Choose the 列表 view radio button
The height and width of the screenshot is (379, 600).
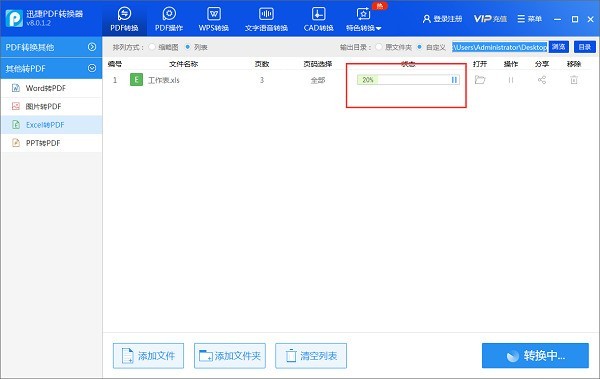tap(188, 47)
